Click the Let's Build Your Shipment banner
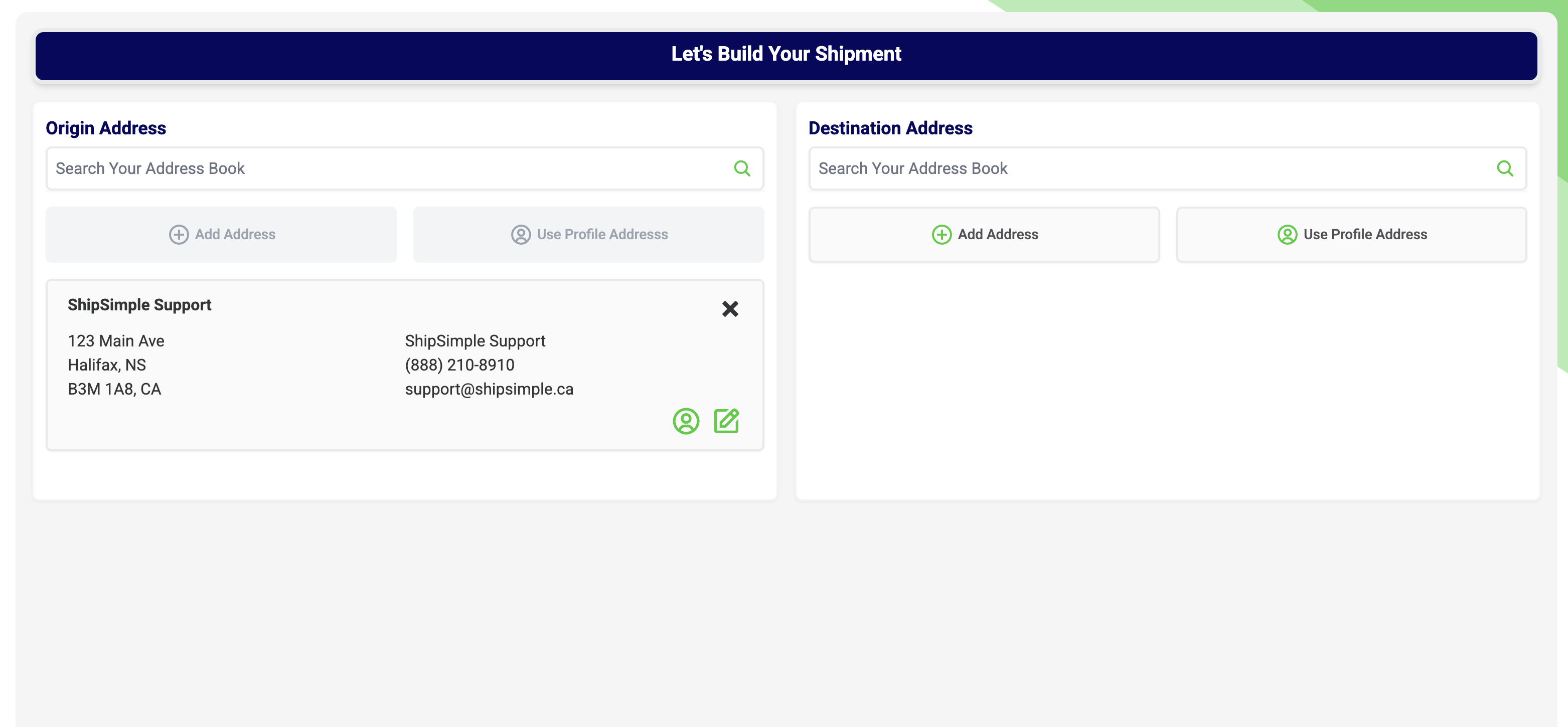 pyautogui.click(x=786, y=55)
